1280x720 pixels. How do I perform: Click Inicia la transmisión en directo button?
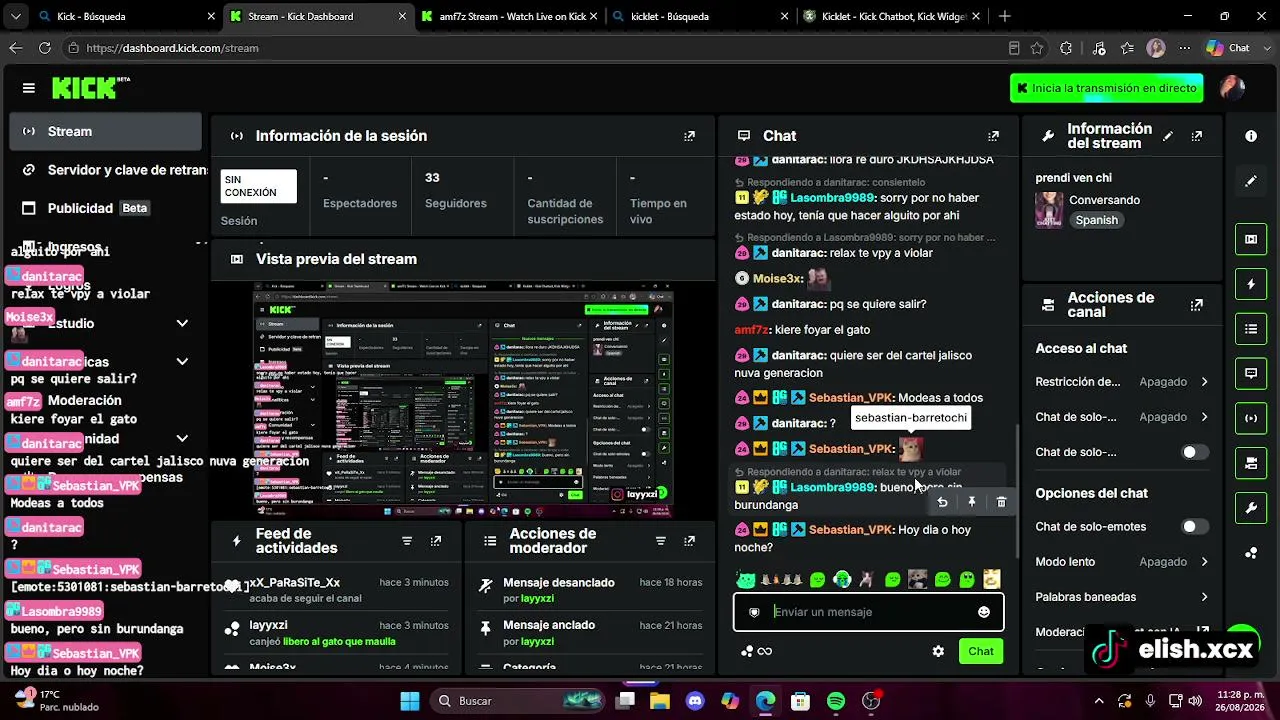[x=1106, y=88]
